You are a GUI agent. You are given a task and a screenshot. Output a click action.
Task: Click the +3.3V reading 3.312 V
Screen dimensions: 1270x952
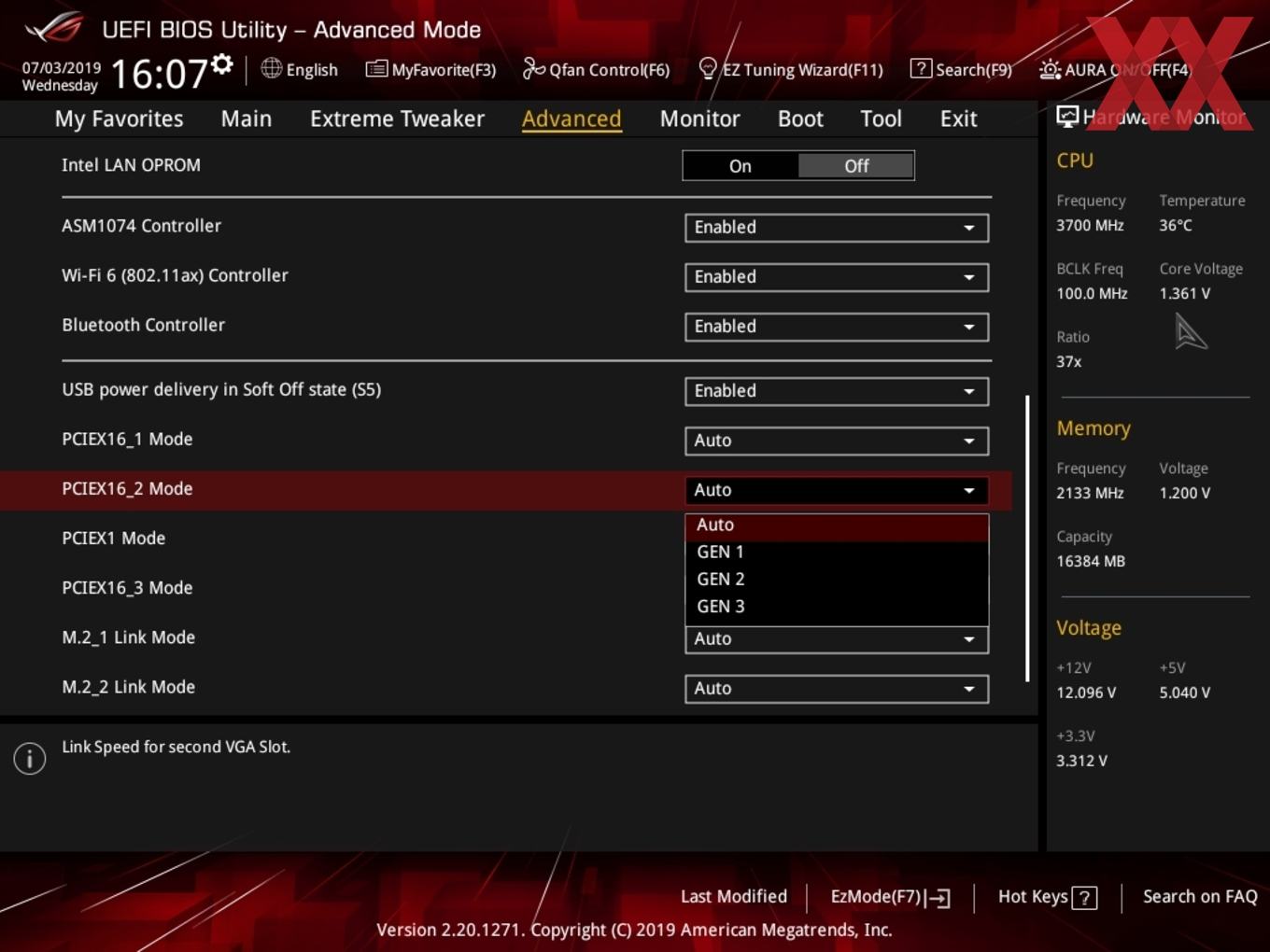1081,761
